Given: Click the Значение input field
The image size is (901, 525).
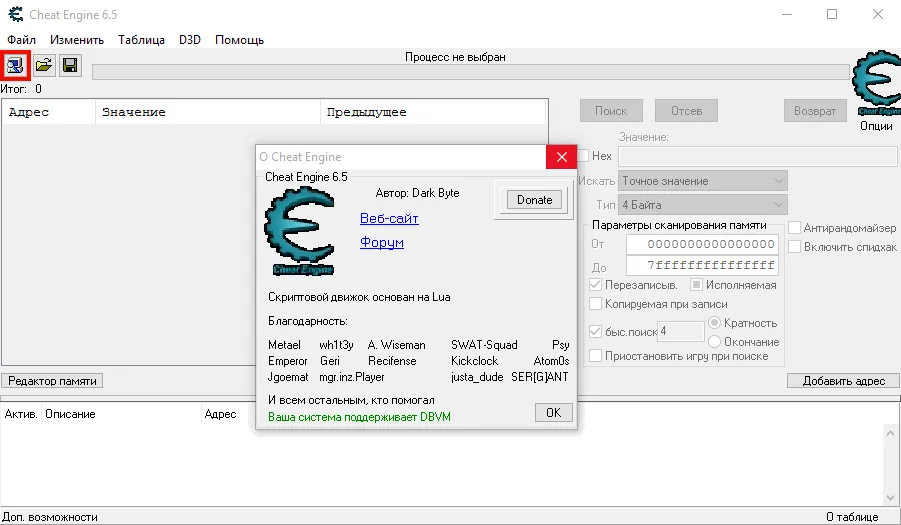Looking at the screenshot, I should (757, 156).
